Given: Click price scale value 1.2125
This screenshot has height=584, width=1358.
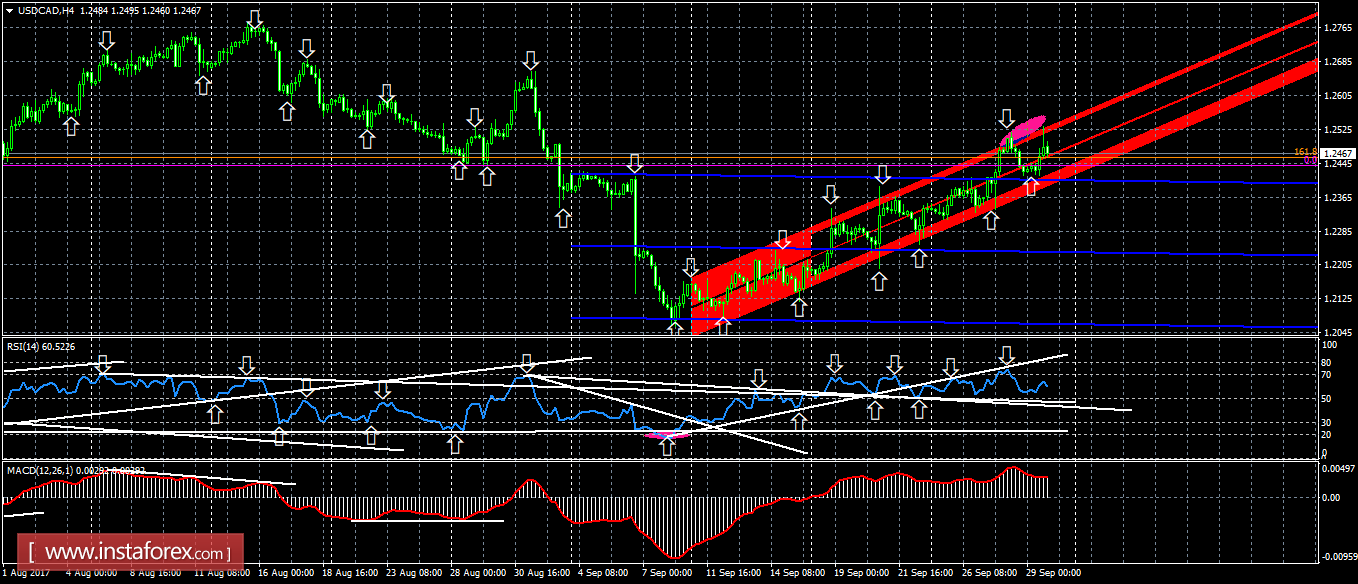Looking at the screenshot, I should coord(1337,299).
